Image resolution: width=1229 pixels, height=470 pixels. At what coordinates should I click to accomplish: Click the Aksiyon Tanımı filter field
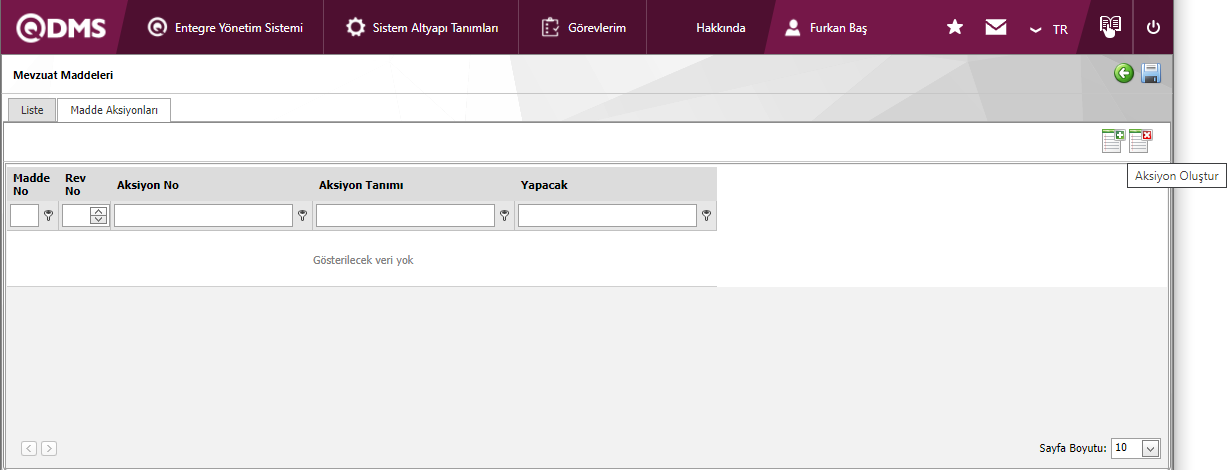click(x=405, y=215)
